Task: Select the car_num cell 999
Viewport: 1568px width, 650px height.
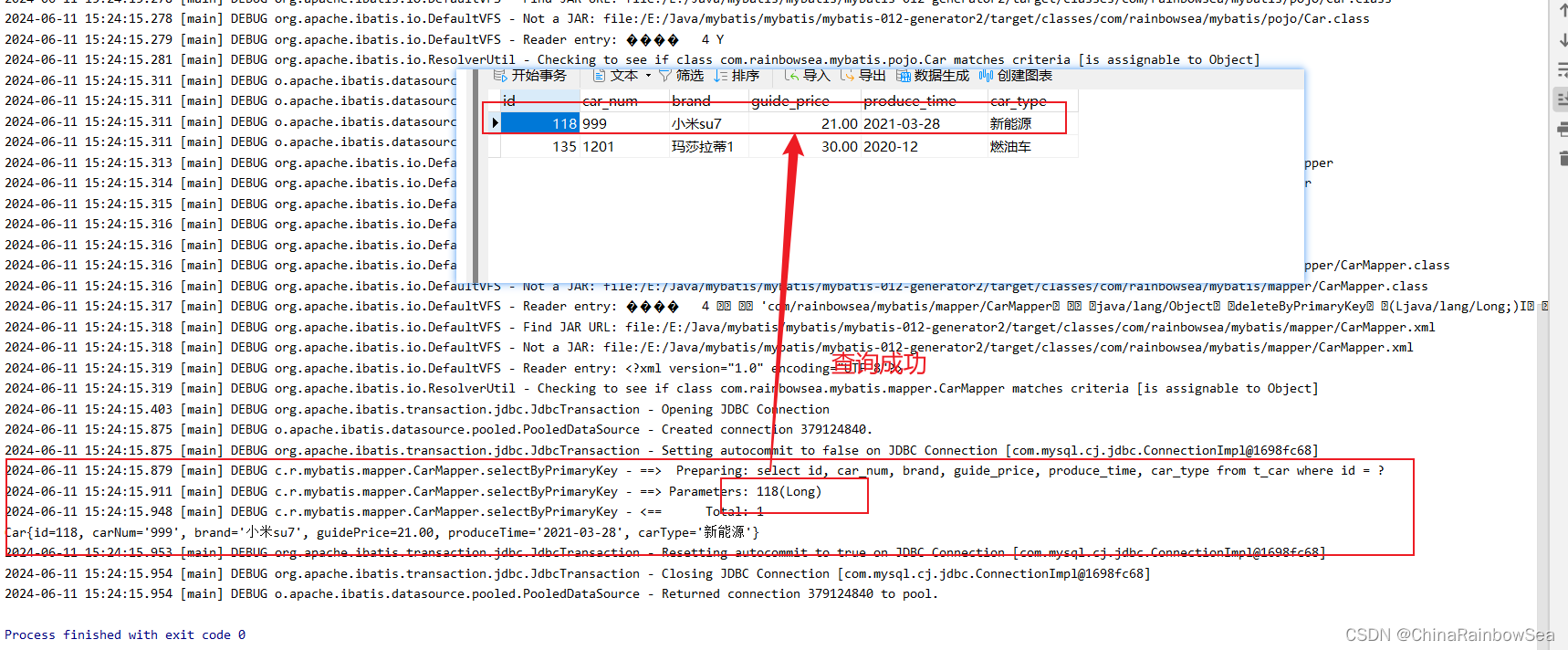Action: tap(625, 123)
